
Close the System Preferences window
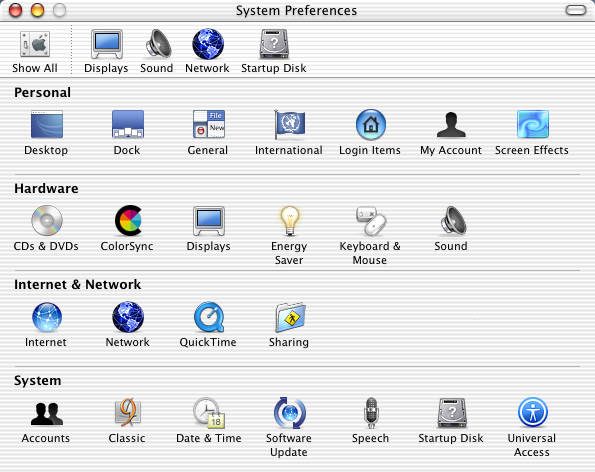pyautogui.click(x=16, y=10)
